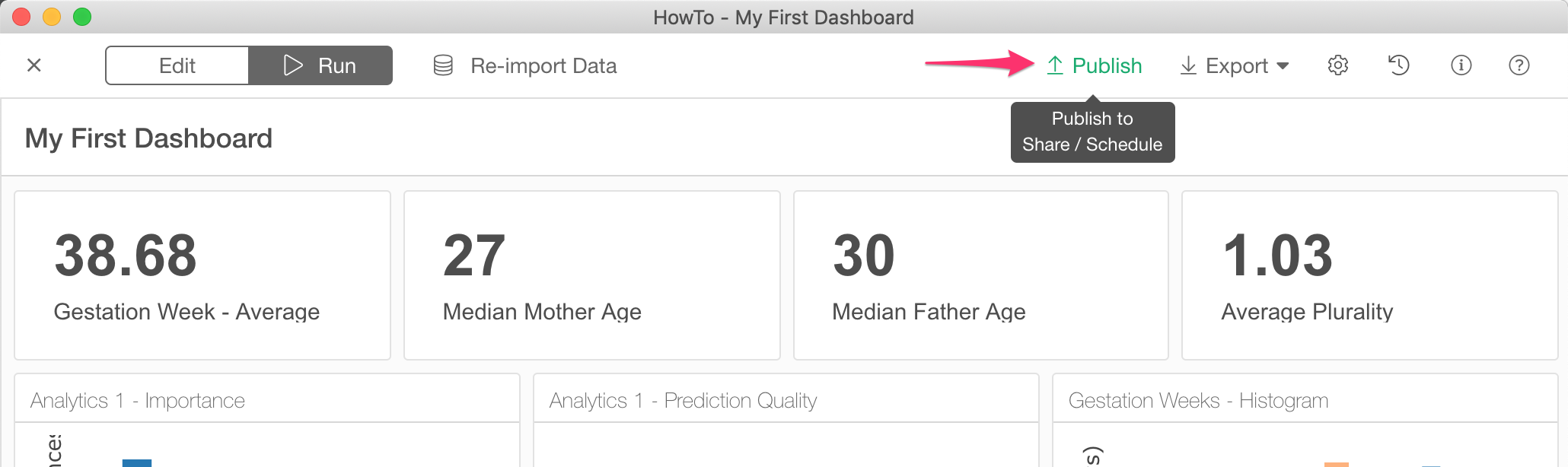Select the Median Father Age tile
Screen dimensions: 1568x467
(x=981, y=275)
